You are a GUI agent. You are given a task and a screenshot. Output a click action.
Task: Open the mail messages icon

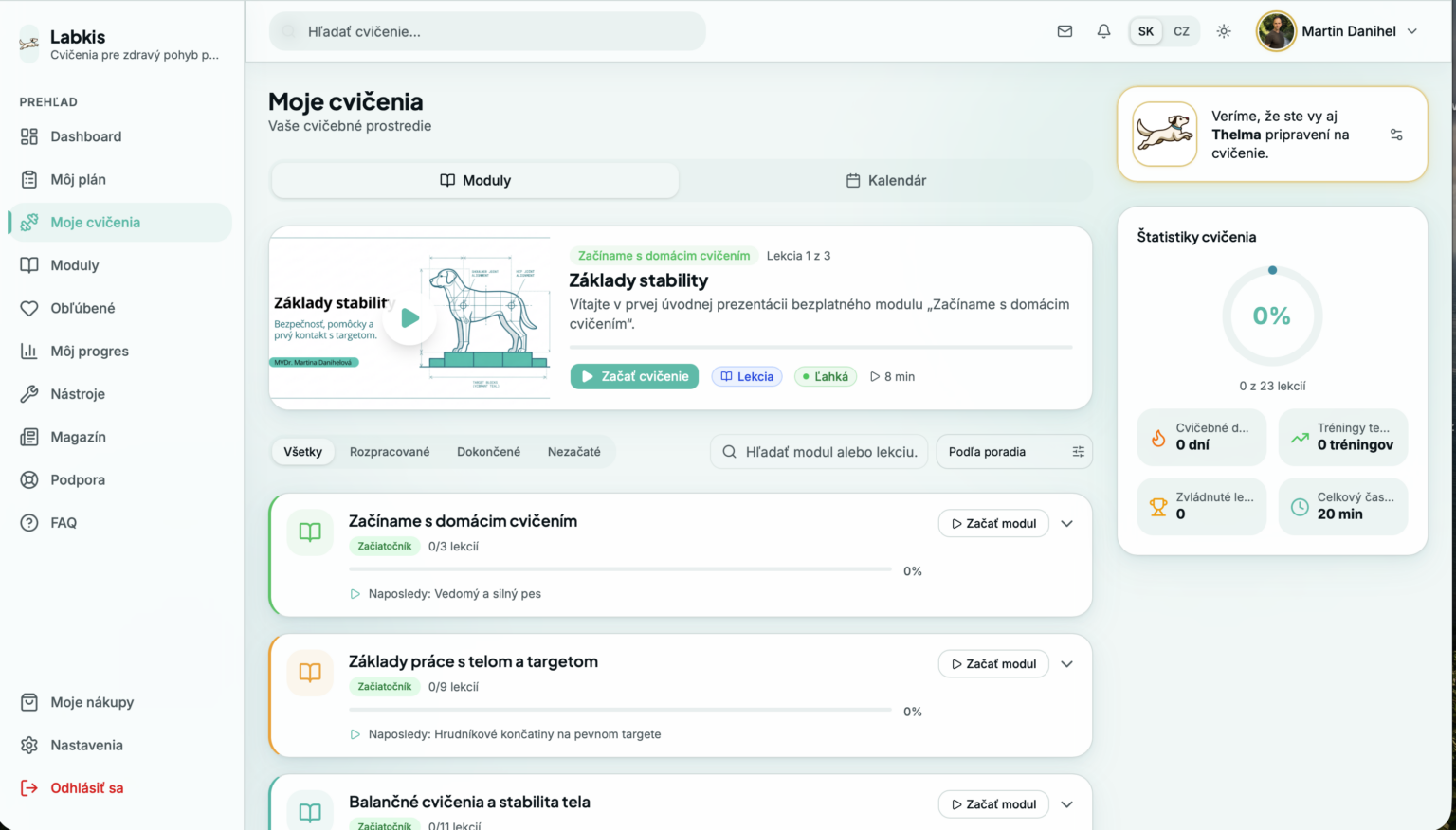point(1065,31)
